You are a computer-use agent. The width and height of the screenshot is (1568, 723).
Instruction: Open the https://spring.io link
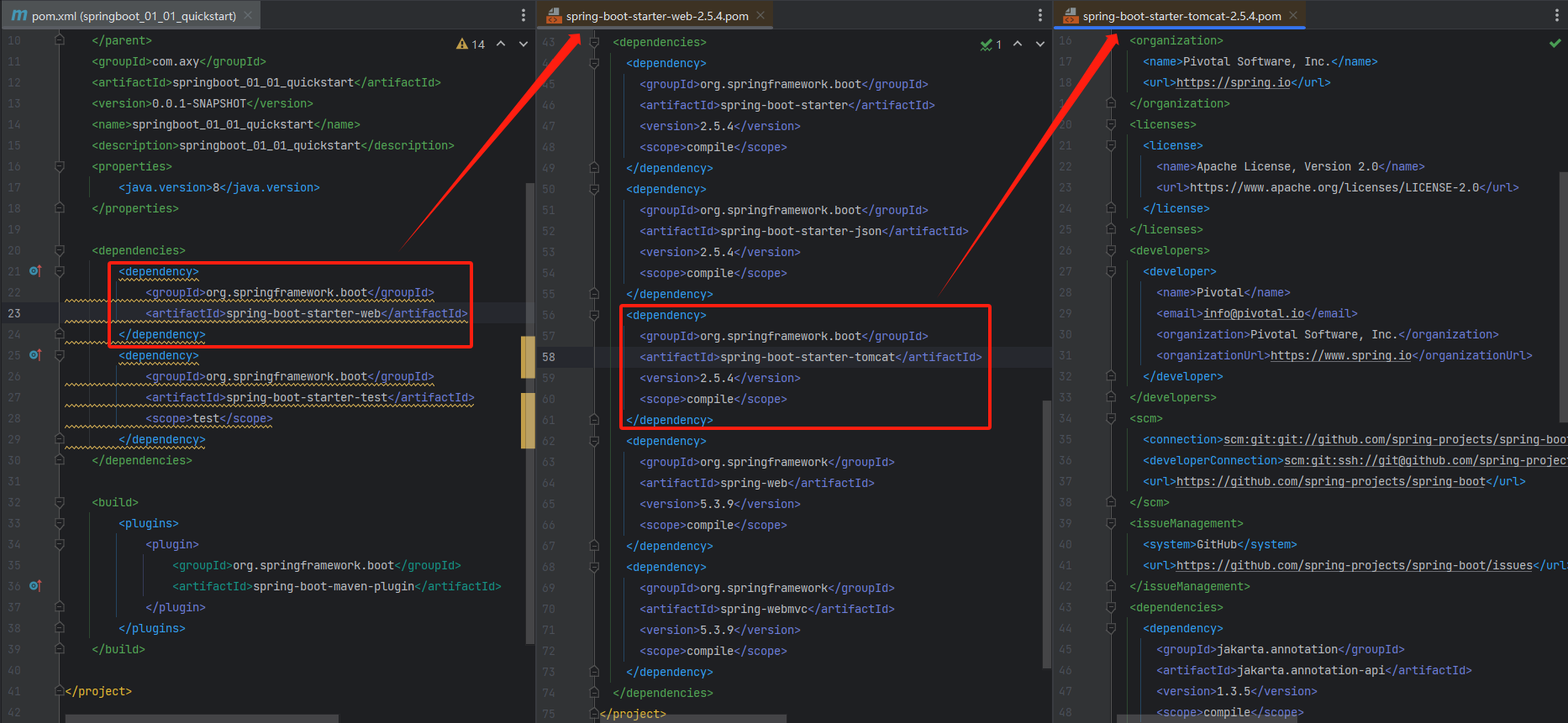pos(1234,82)
